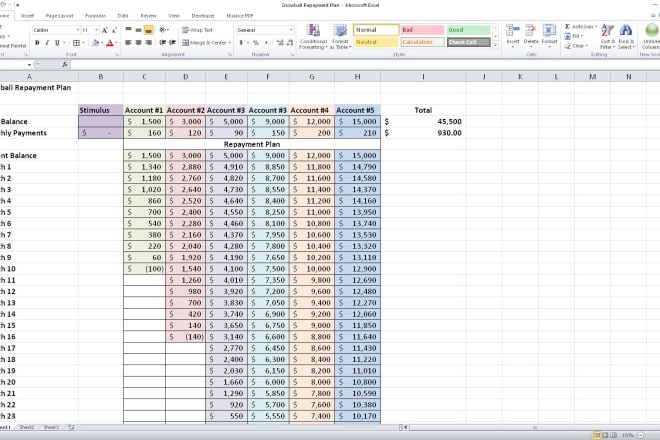Viewport: 660px width, 440px height.
Task: Open the Formulas ribbon tab
Action: 96,16
